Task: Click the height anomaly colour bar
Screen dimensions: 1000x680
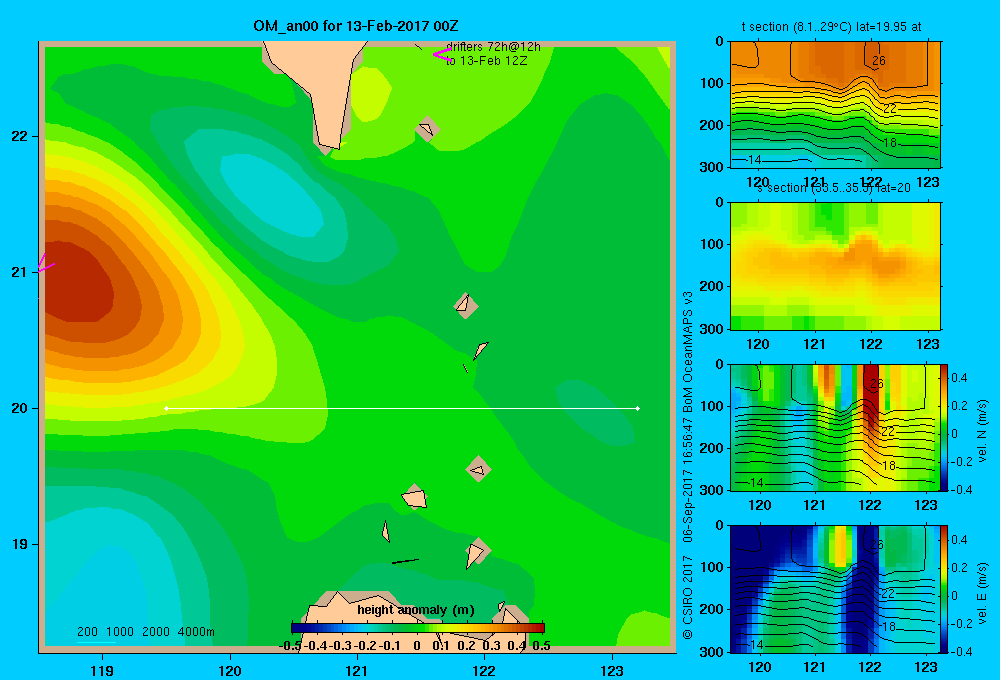Action: click(x=418, y=628)
